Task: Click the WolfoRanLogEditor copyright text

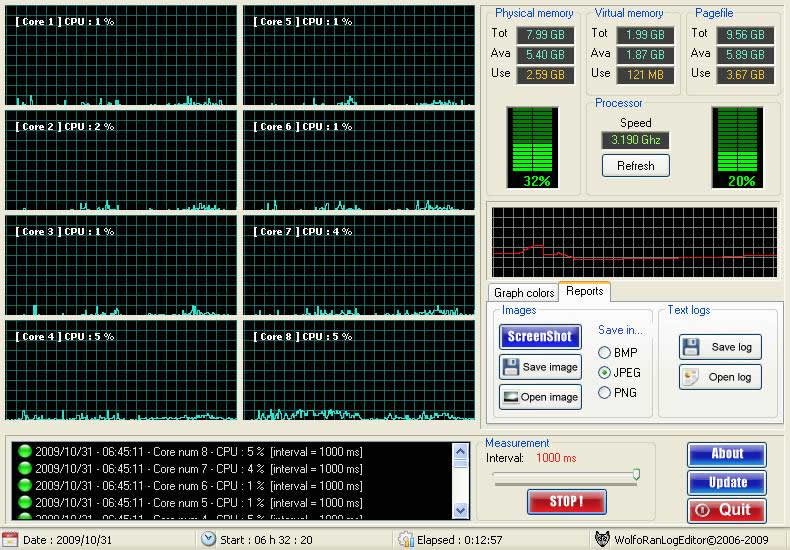Action: tap(691, 540)
